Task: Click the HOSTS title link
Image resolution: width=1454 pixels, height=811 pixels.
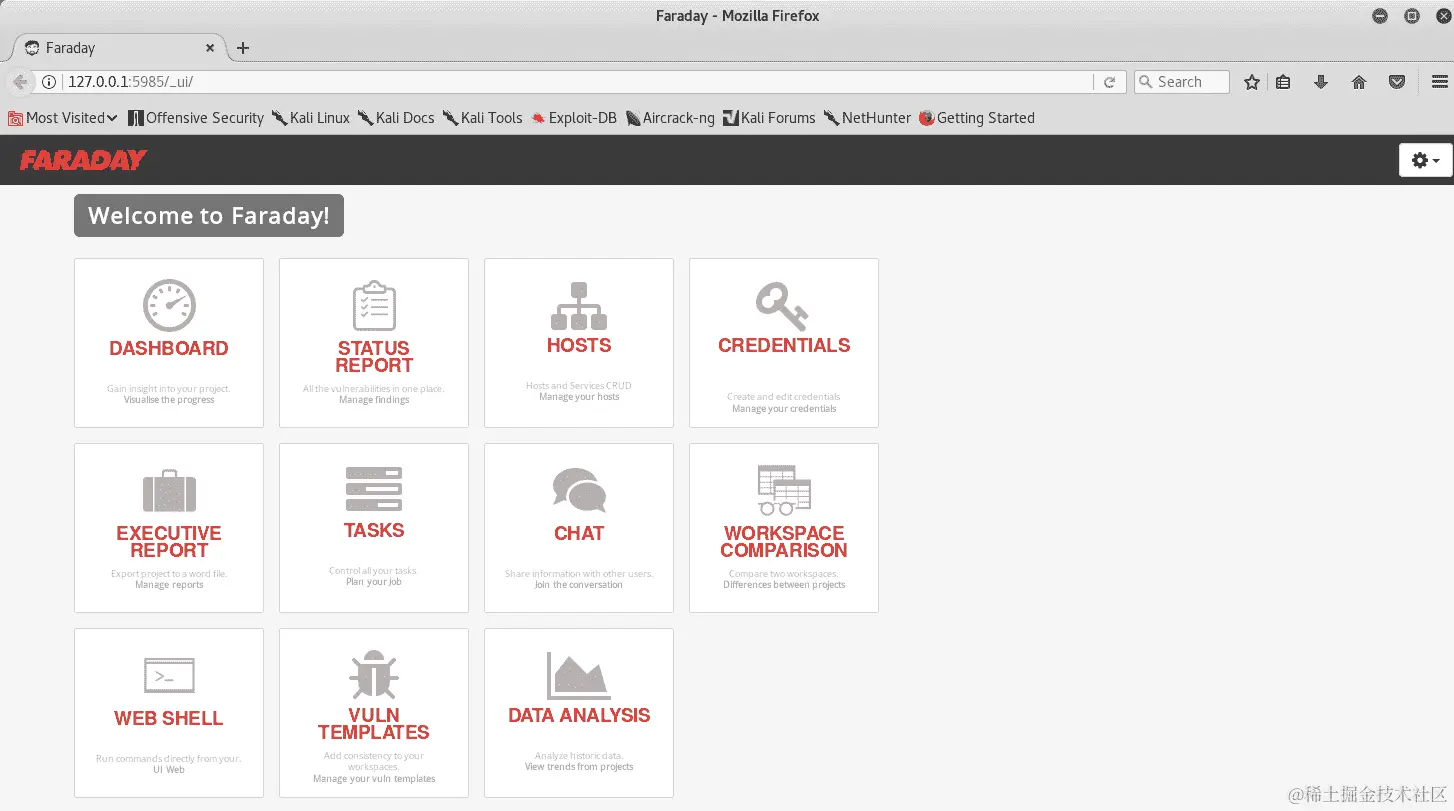Action: 579,345
